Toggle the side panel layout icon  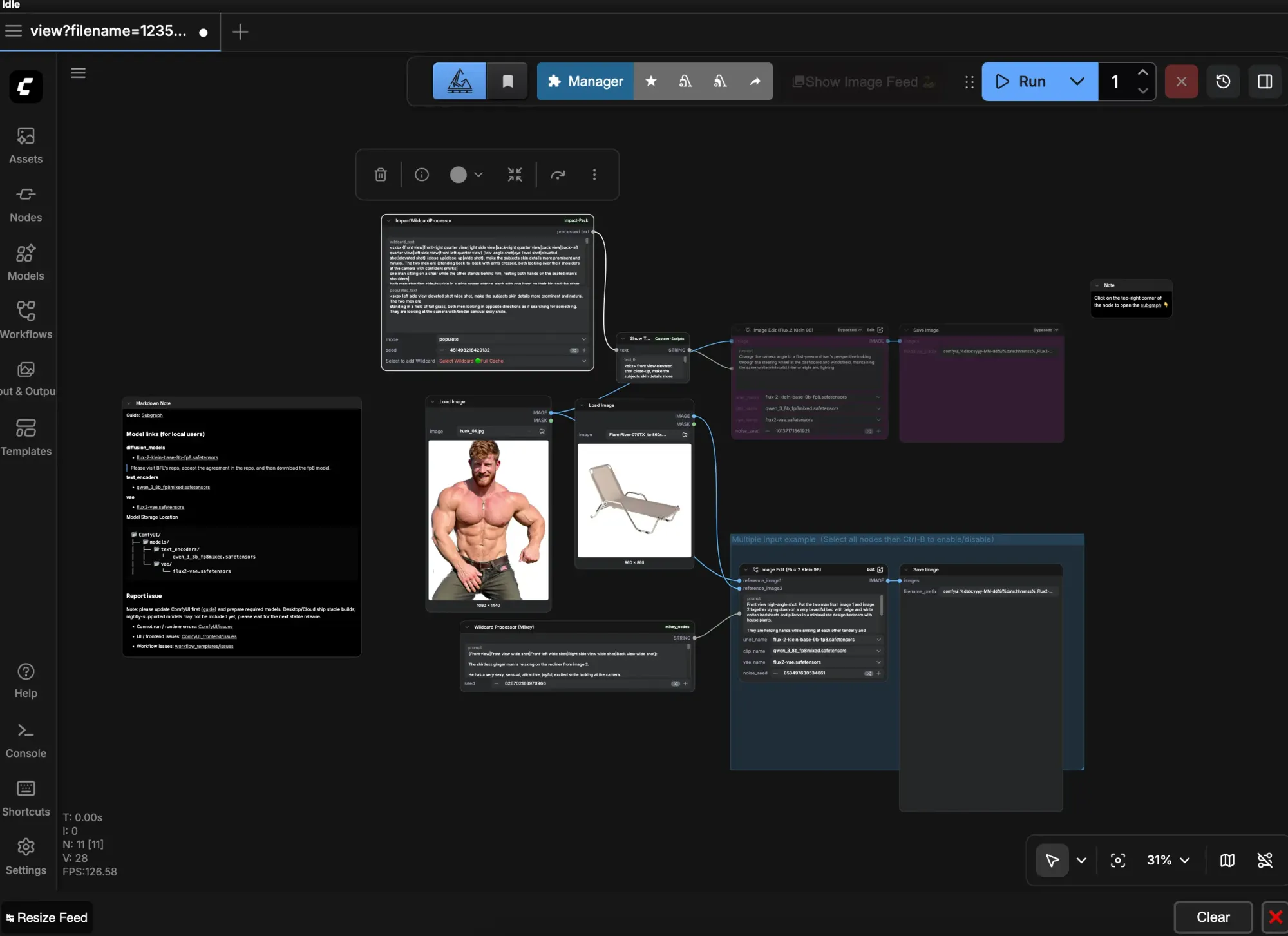pos(1265,81)
